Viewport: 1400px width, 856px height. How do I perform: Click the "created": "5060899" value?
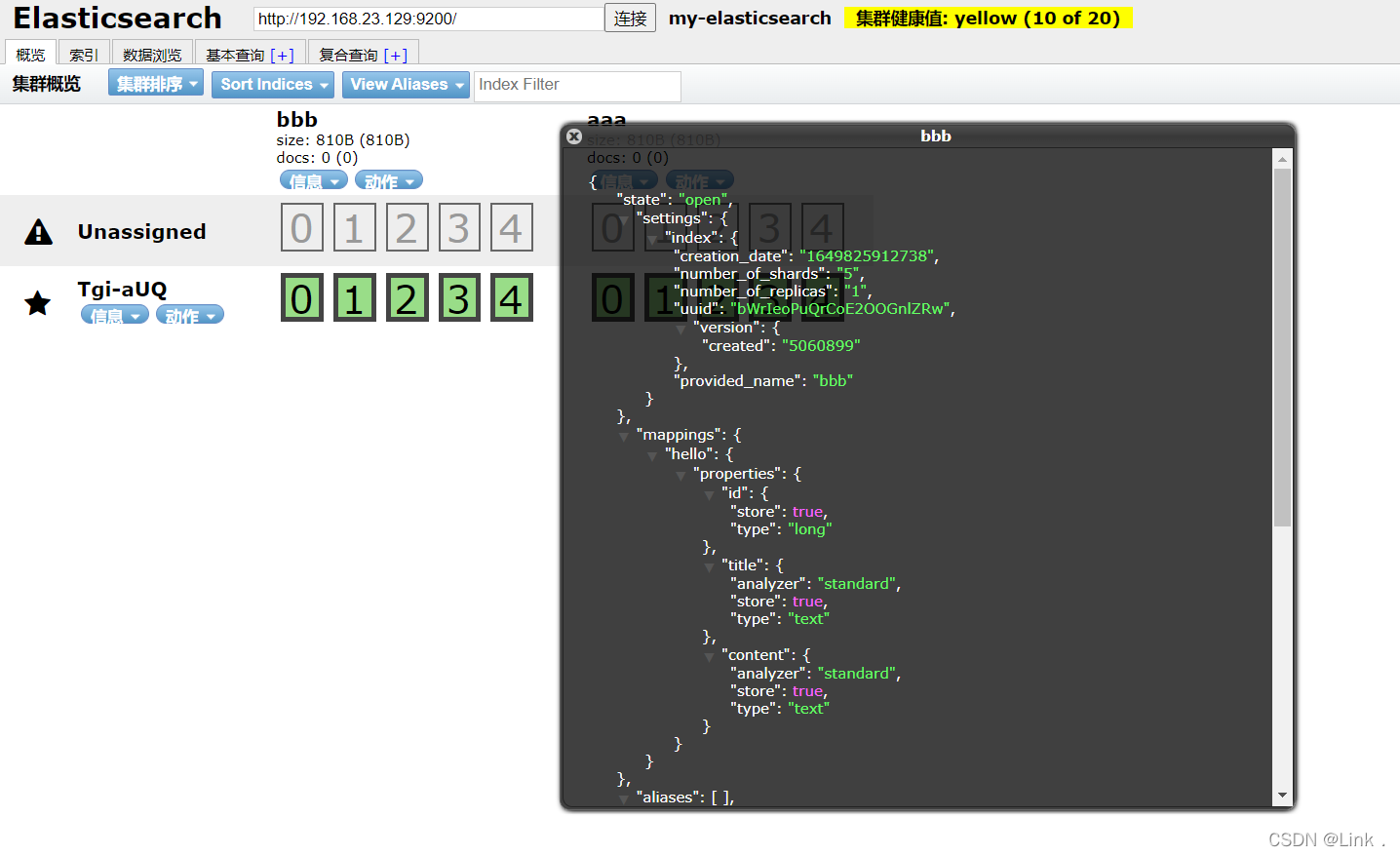click(x=821, y=345)
